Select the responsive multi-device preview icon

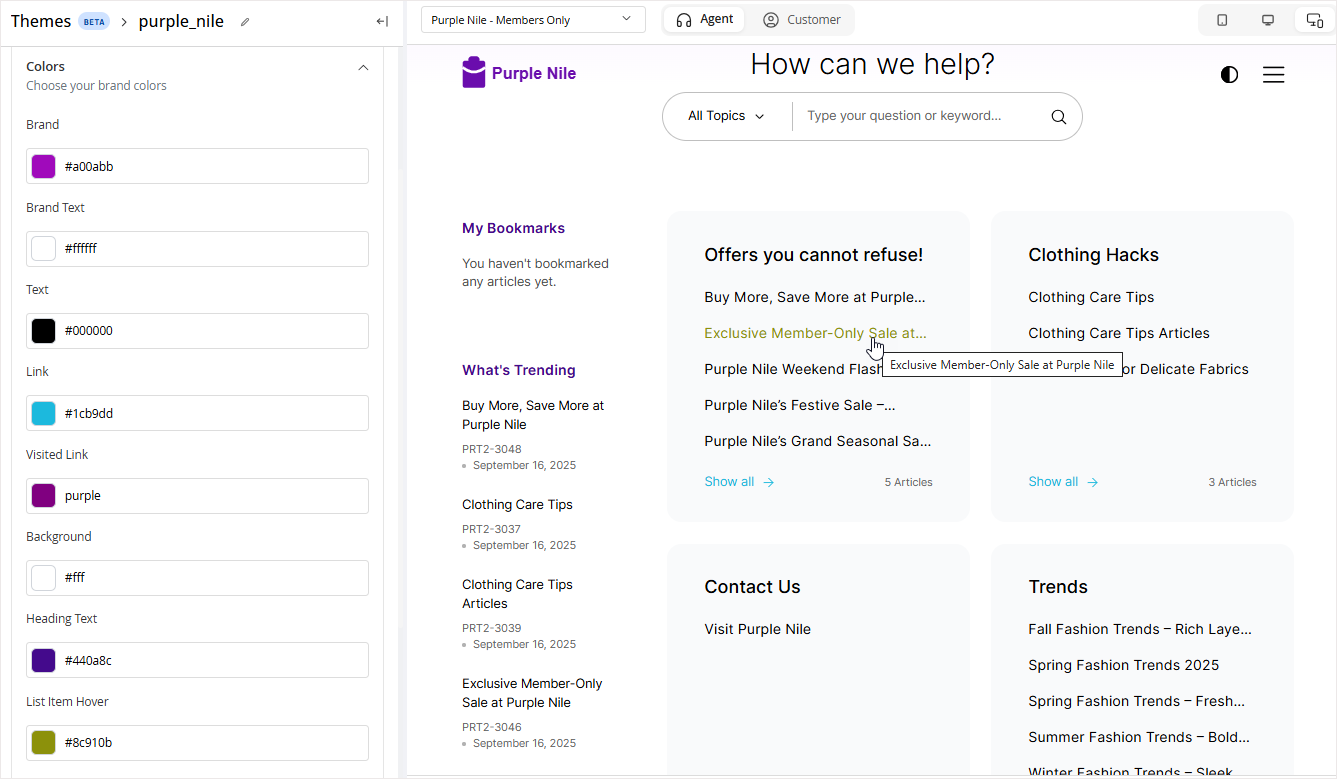click(x=1314, y=20)
